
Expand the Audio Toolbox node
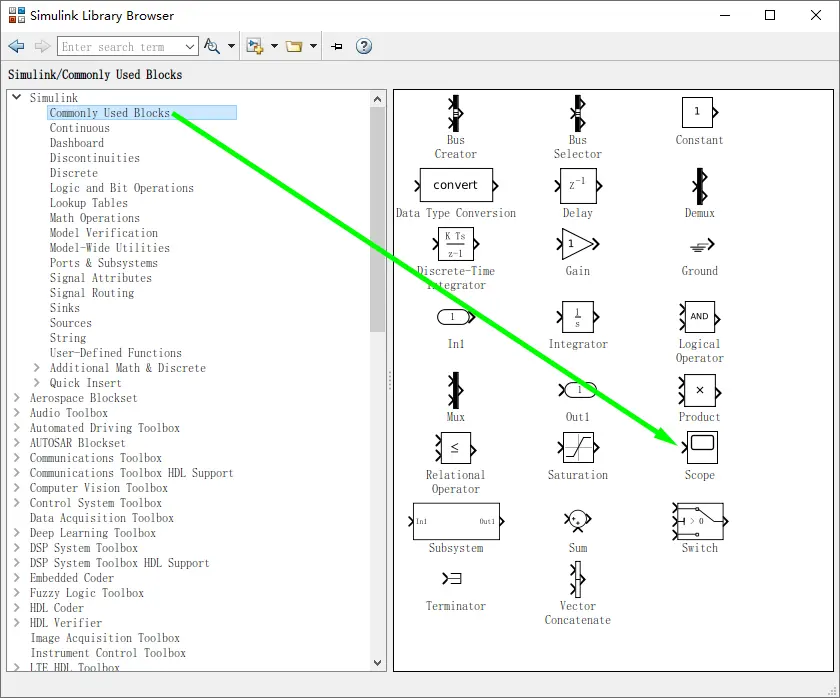[x=17, y=412]
